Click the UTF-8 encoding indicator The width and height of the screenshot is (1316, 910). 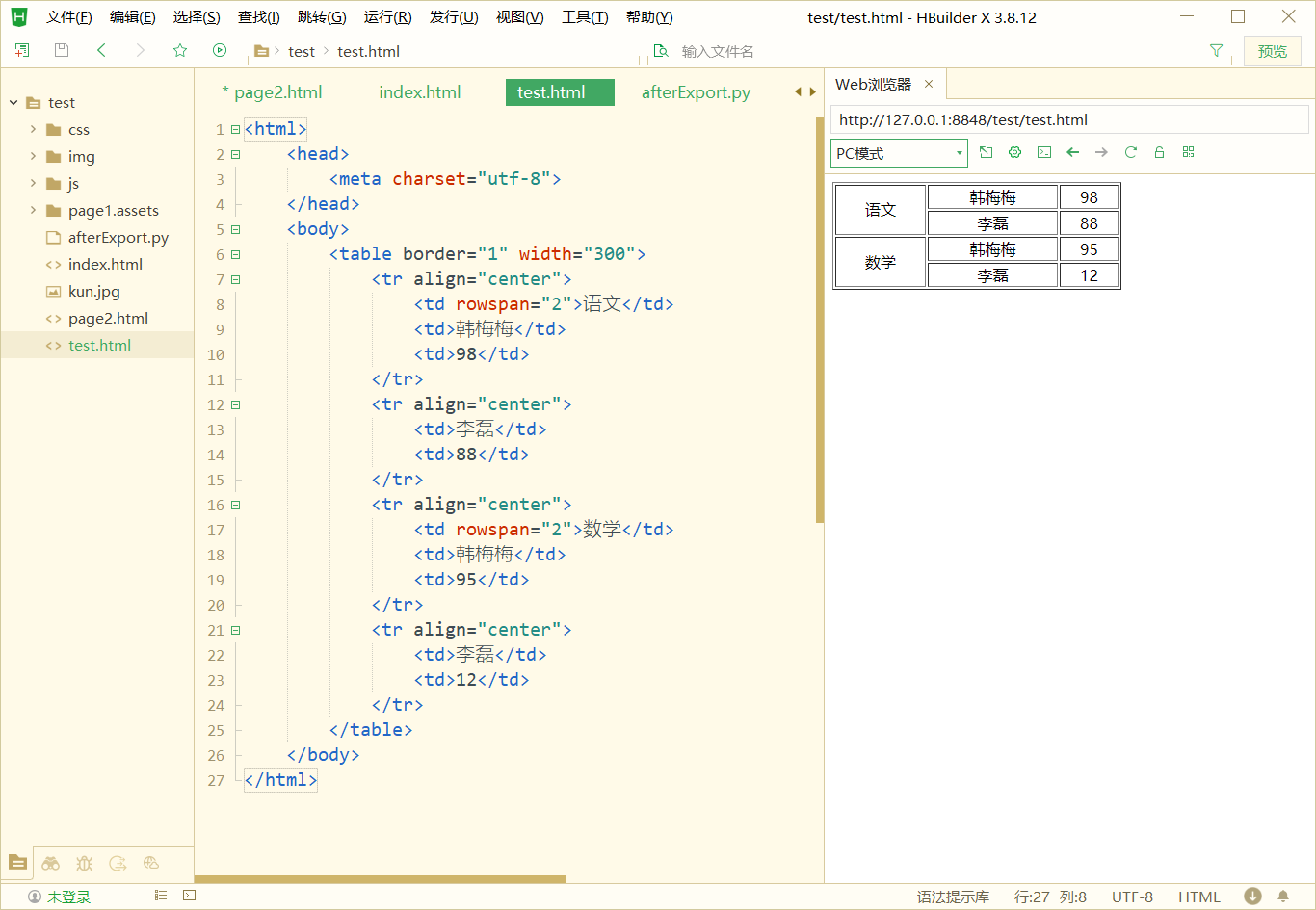1132,897
